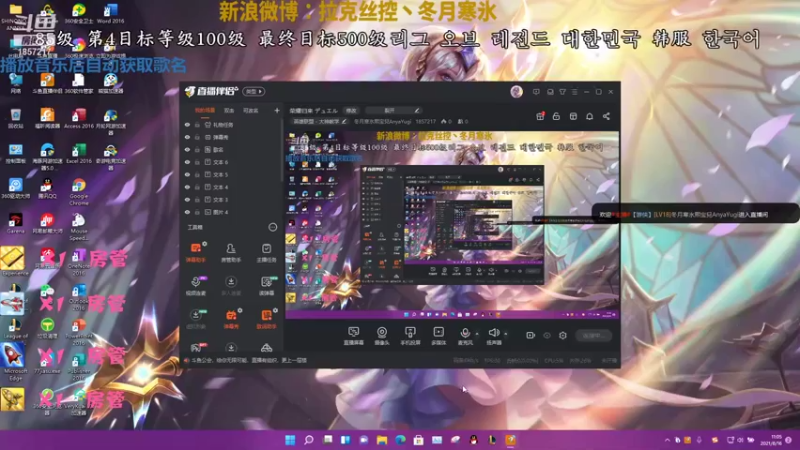Click the message icon next to avatar
800x450 pixels.
(x=536, y=92)
